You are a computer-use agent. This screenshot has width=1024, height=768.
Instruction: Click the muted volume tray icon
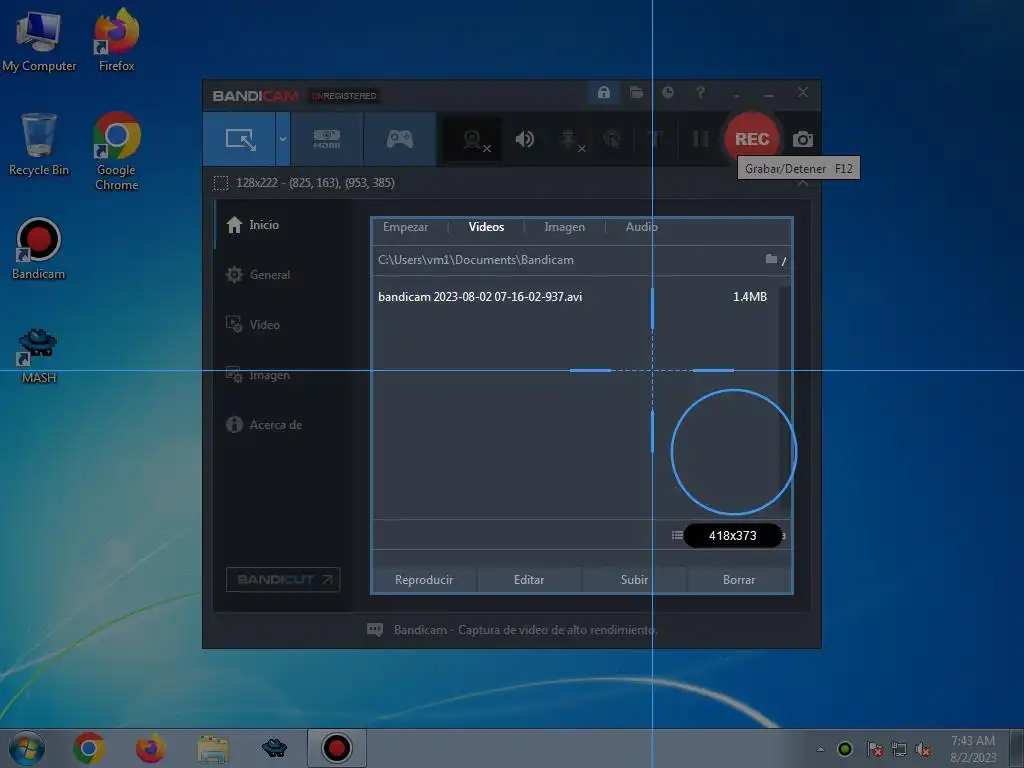point(923,749)
